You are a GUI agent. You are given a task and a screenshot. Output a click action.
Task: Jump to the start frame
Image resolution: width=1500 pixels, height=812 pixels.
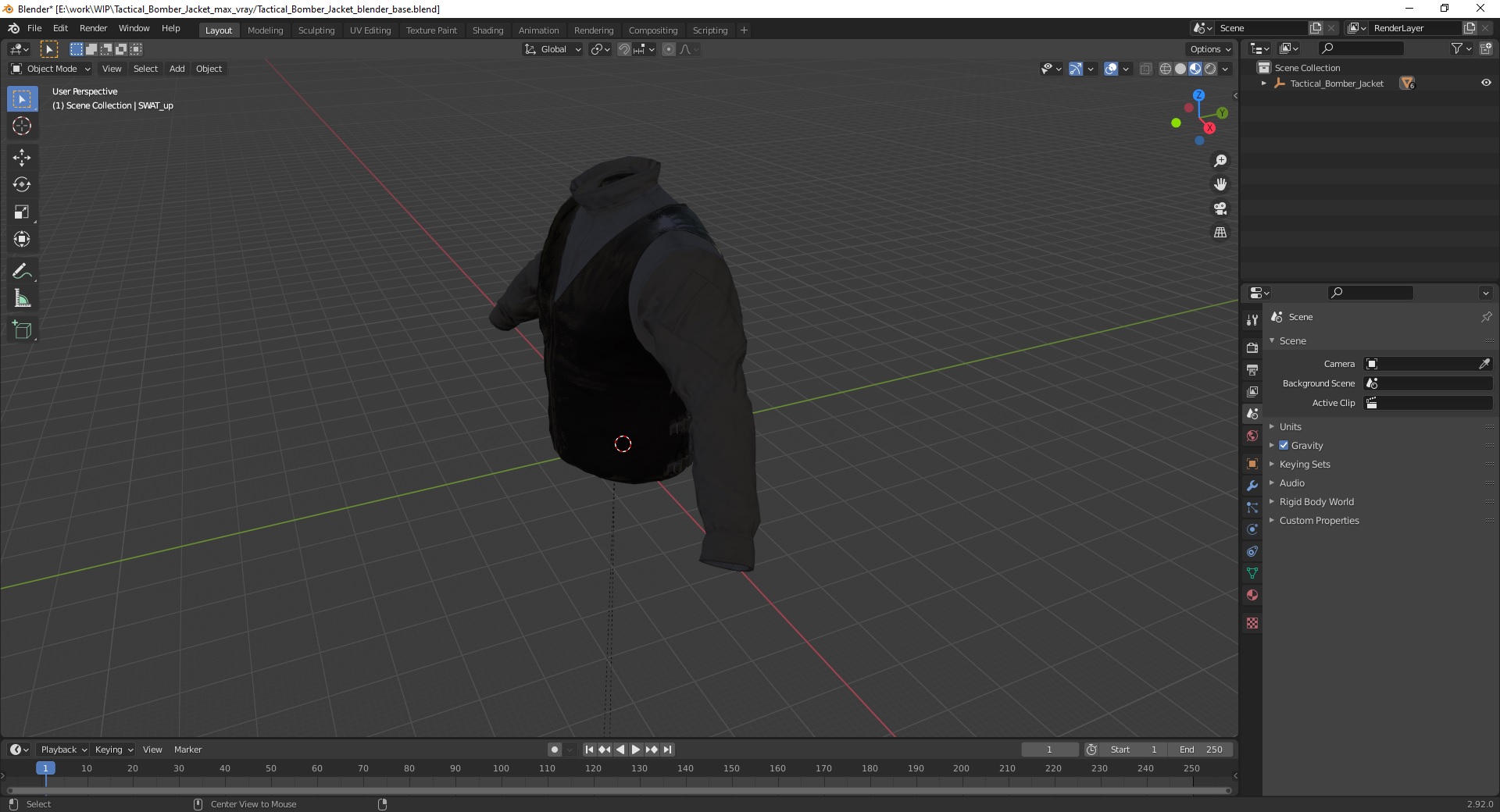[589, 750]
